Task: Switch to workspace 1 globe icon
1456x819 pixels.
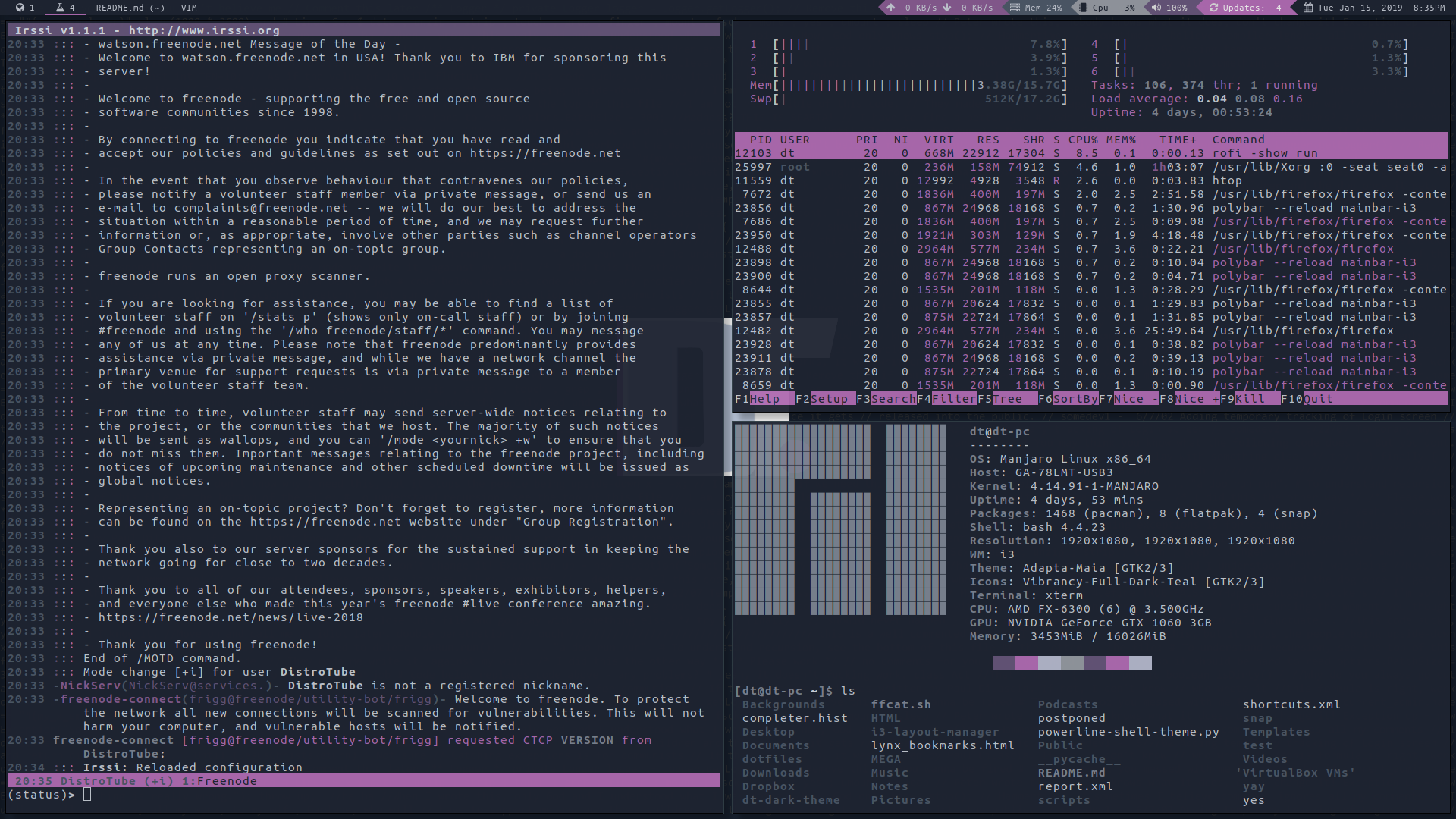Action: tap(20, 8)
